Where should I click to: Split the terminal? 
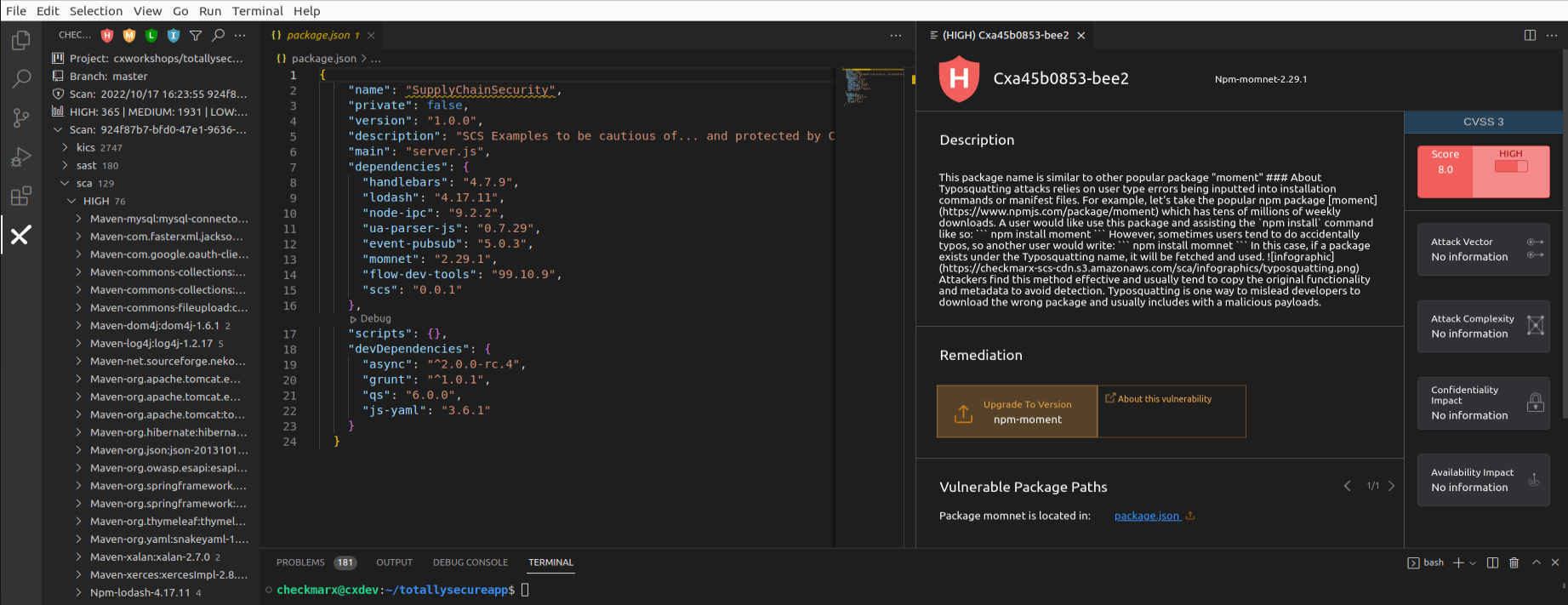pyautogui.click(x=1492, y=562)
